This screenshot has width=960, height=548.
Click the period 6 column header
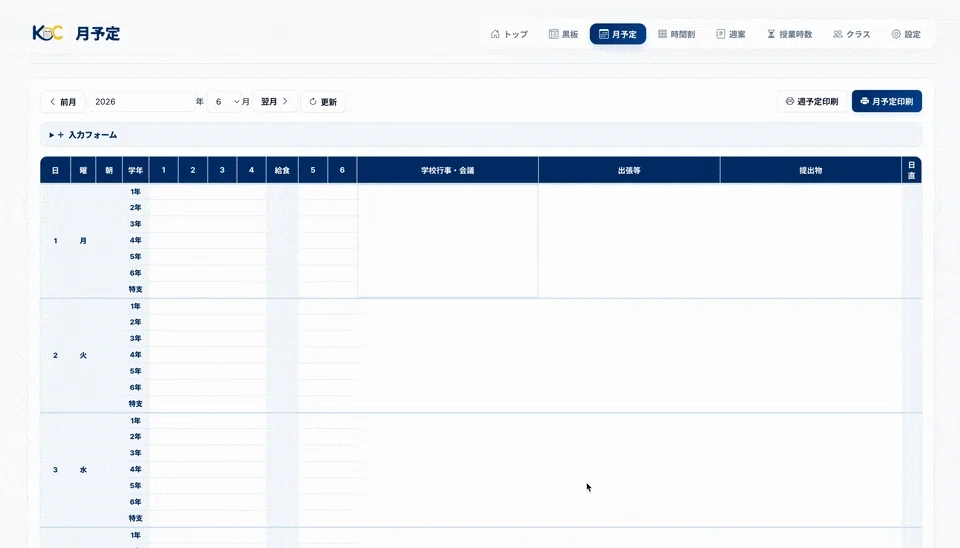(x=342, y=170)
